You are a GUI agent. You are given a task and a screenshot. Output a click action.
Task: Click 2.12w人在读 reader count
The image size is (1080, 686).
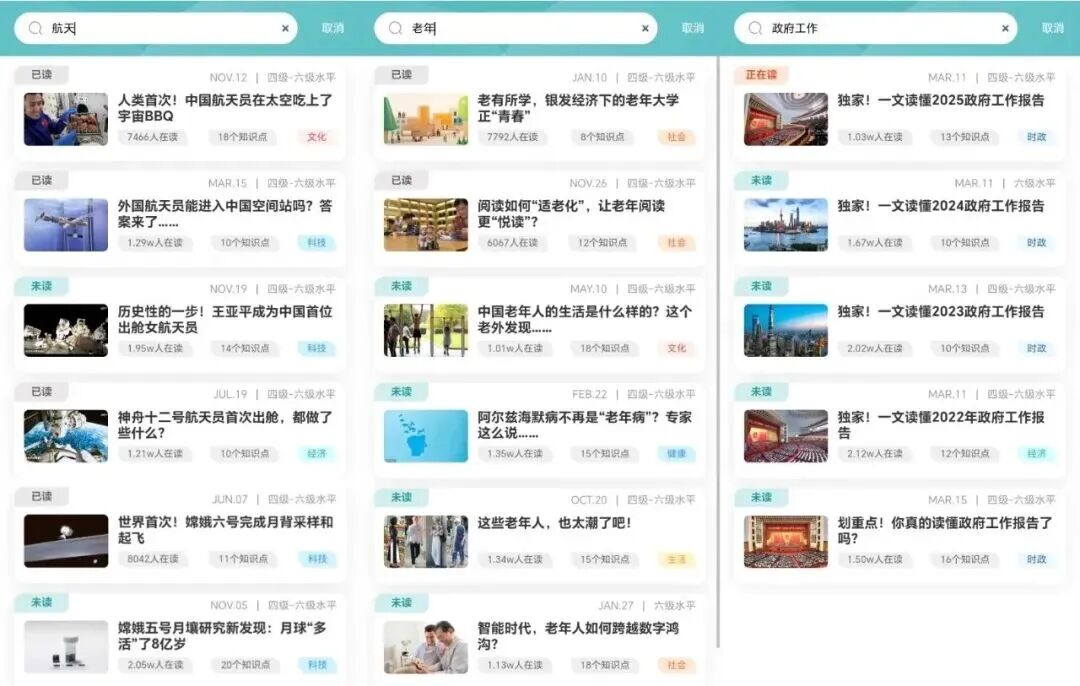coord(875,453)
